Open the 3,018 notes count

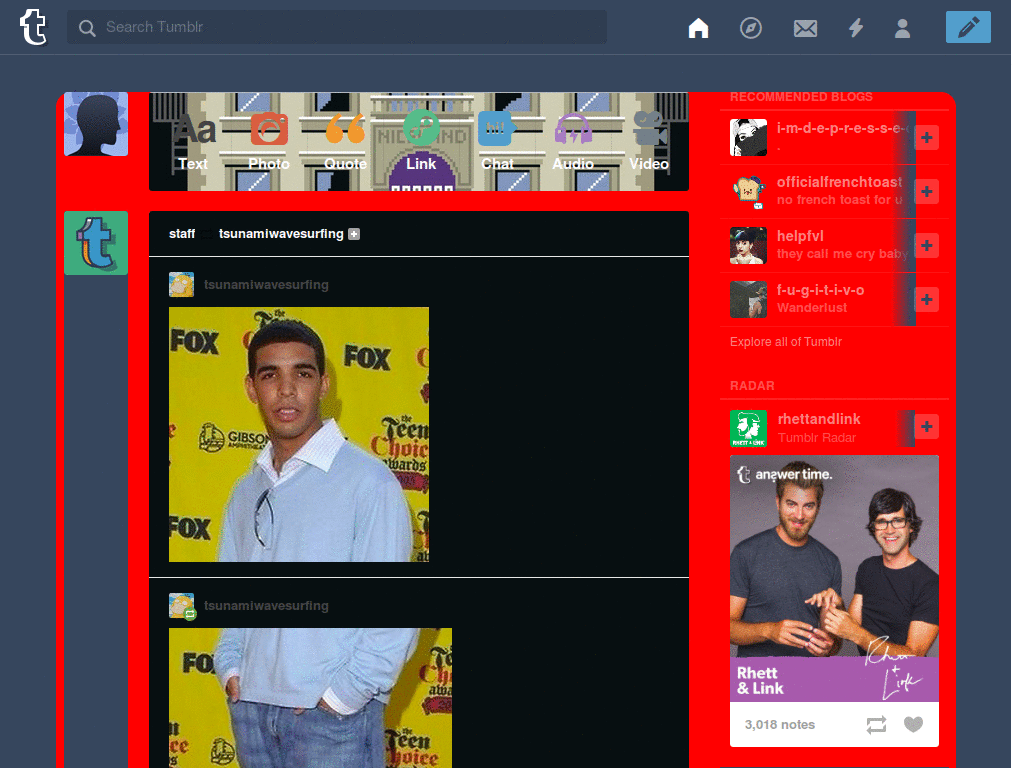point(780,724)
